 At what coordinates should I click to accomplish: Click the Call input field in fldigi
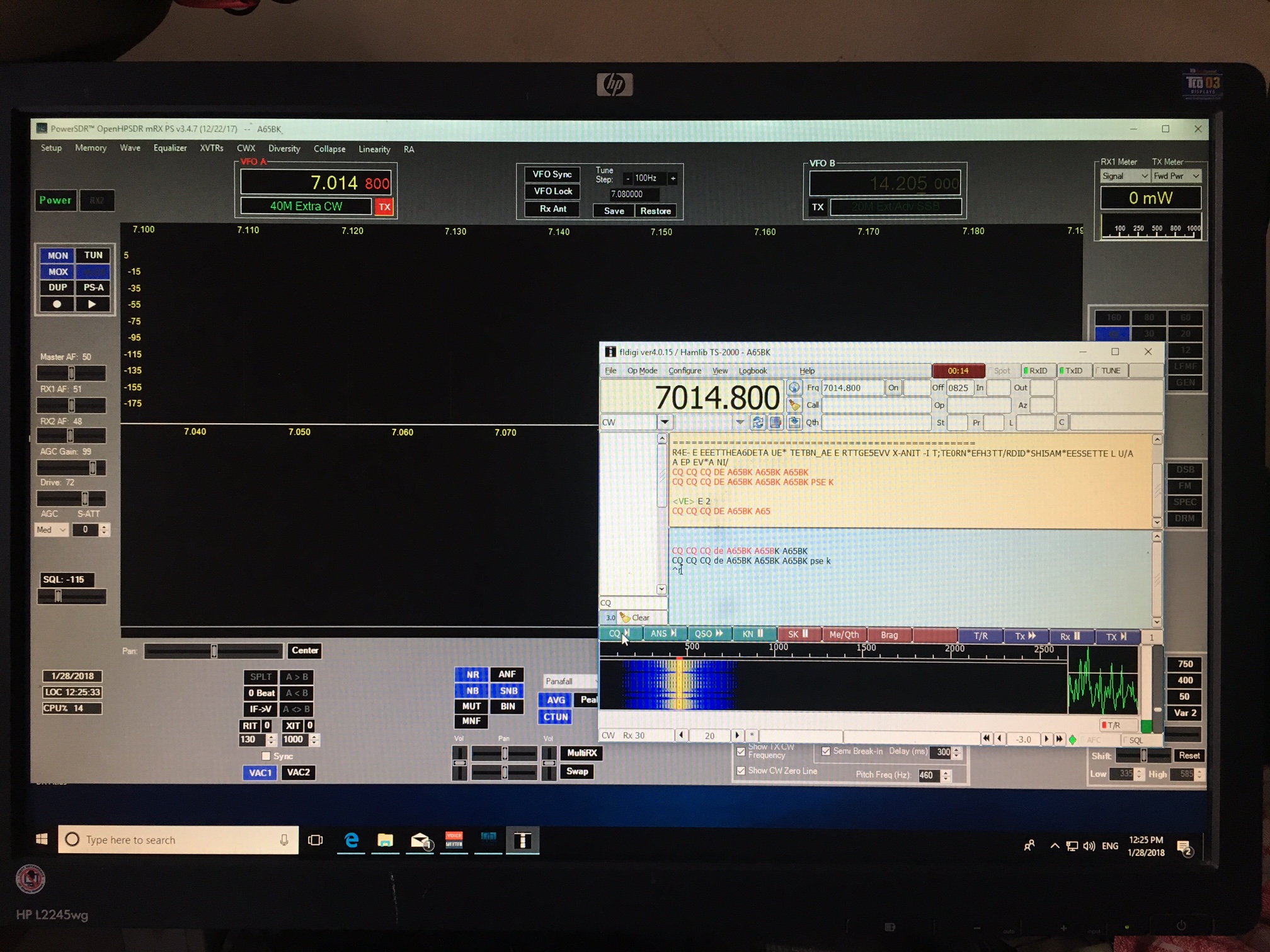[x=876, y=405]
